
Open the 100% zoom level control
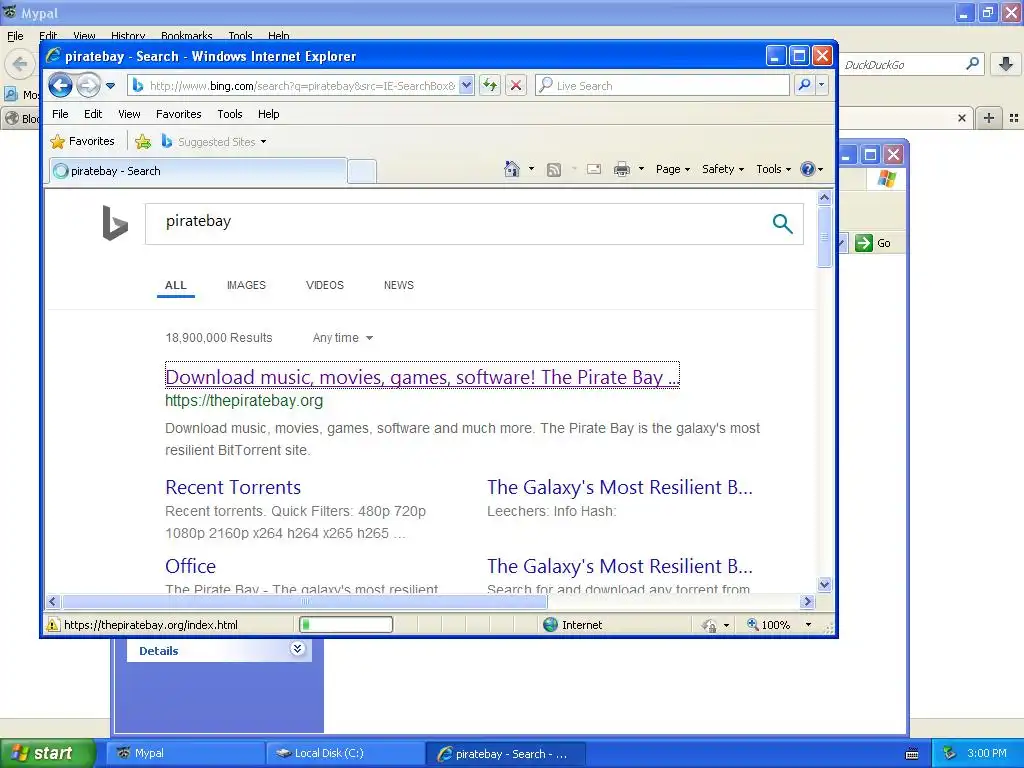point(769,625)
